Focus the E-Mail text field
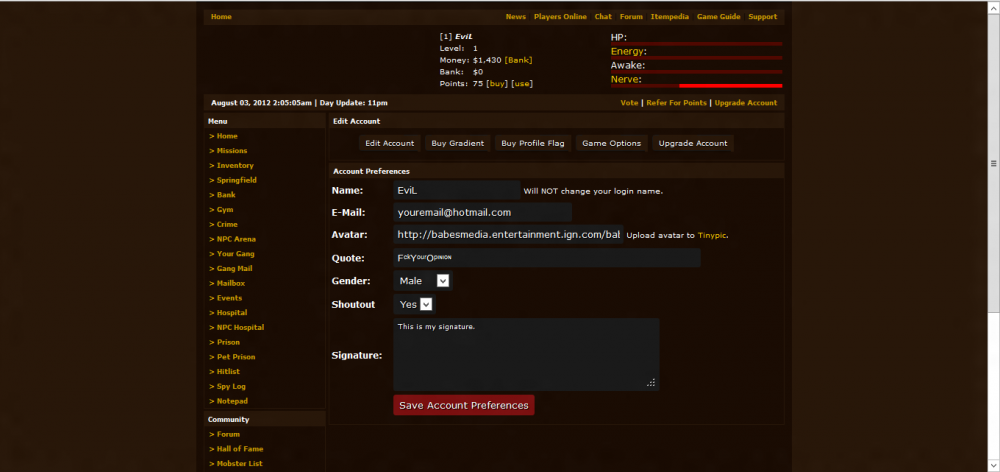The image size is (1000, 472). click(482, 212)
